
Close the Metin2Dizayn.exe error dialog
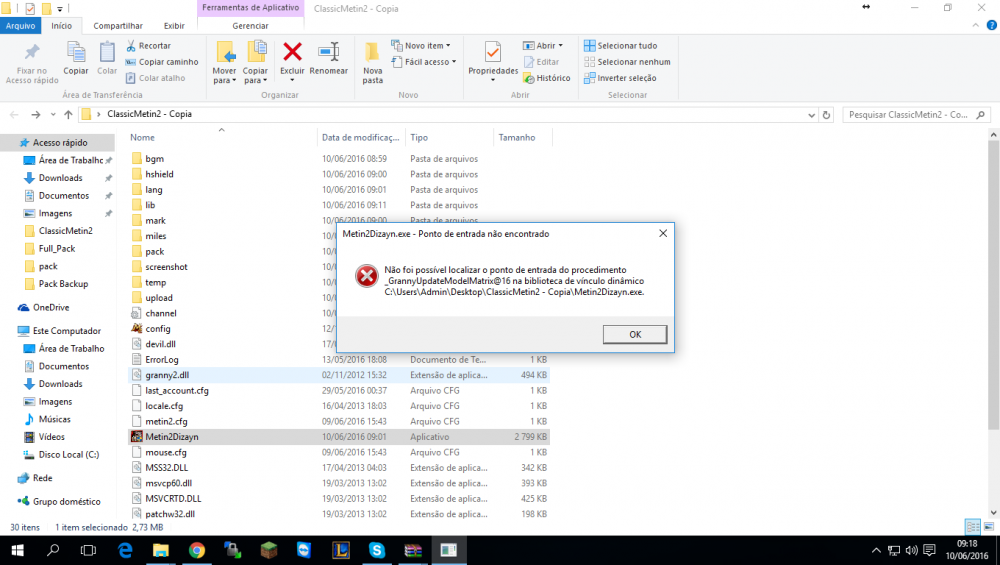point(663,233)
